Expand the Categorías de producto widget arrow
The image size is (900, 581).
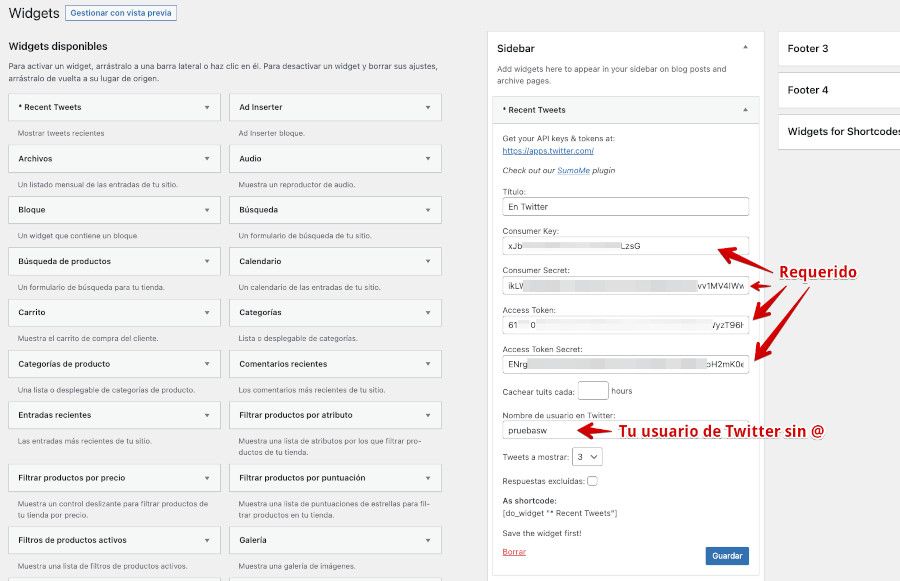click(207, 364)
